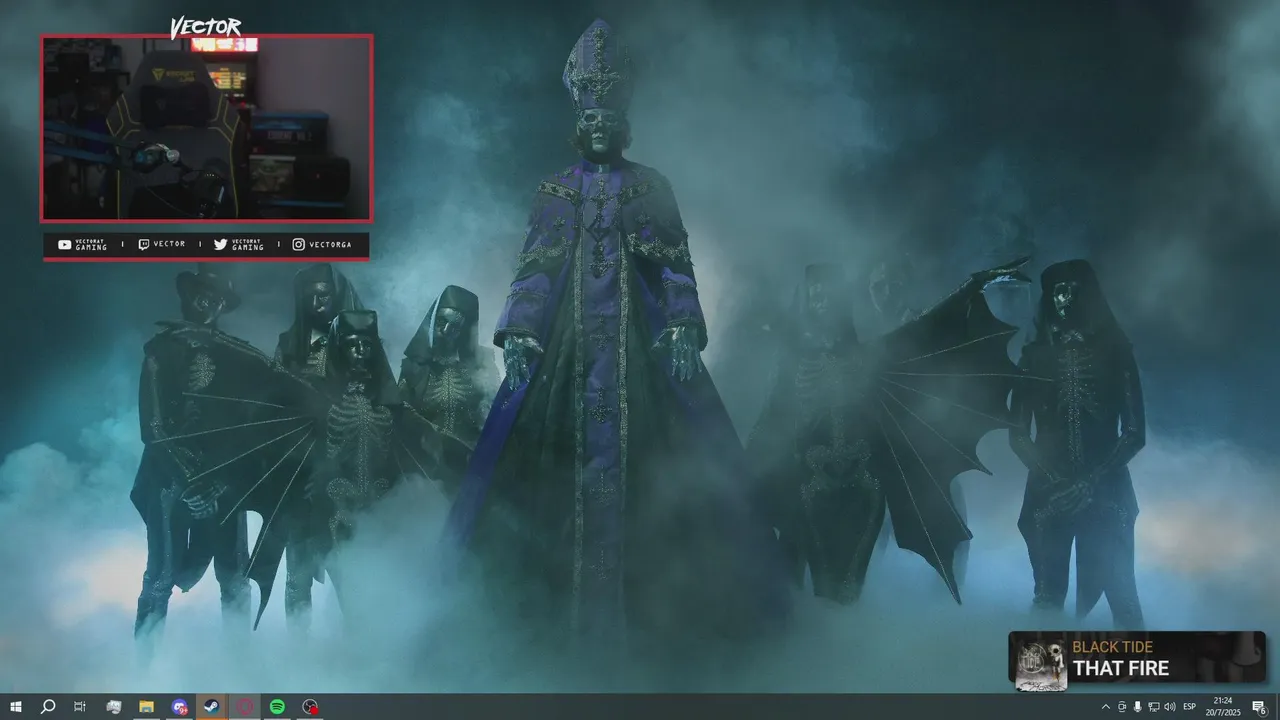Viewport: 1280px width, 720px height.
Task: Open the Action Center notifications icon
Action: [x=1260, y=707]
